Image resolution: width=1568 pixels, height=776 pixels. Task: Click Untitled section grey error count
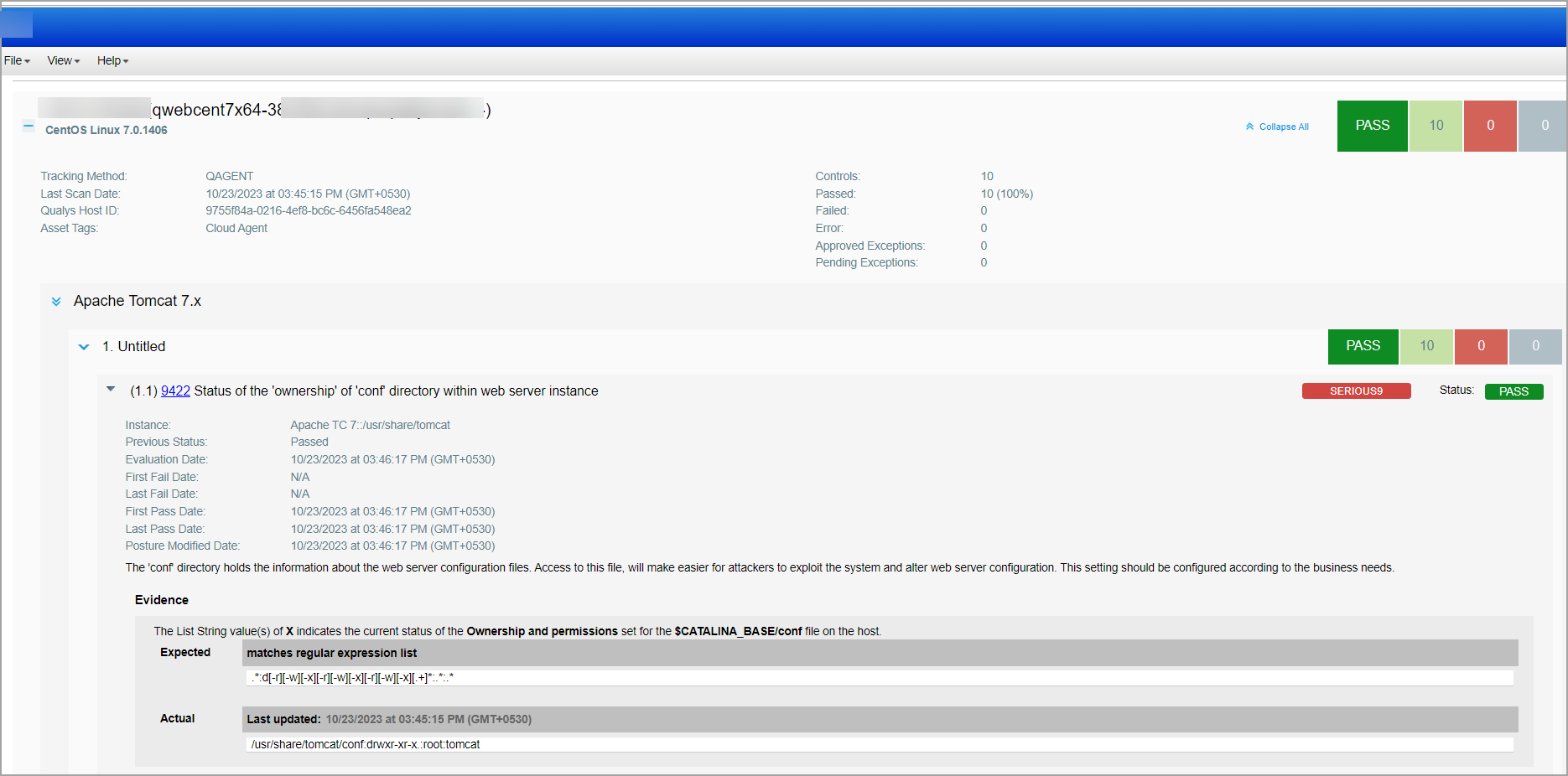coord(1535,346)
